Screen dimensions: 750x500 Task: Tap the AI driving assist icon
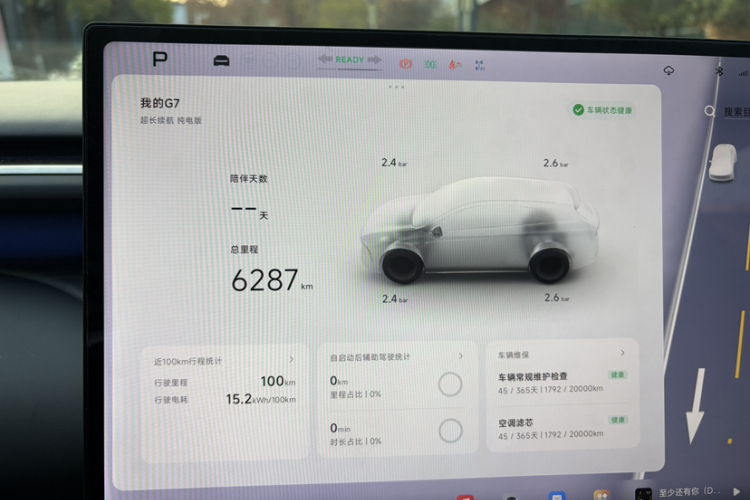pyautogui.click(x=479, y=65)
